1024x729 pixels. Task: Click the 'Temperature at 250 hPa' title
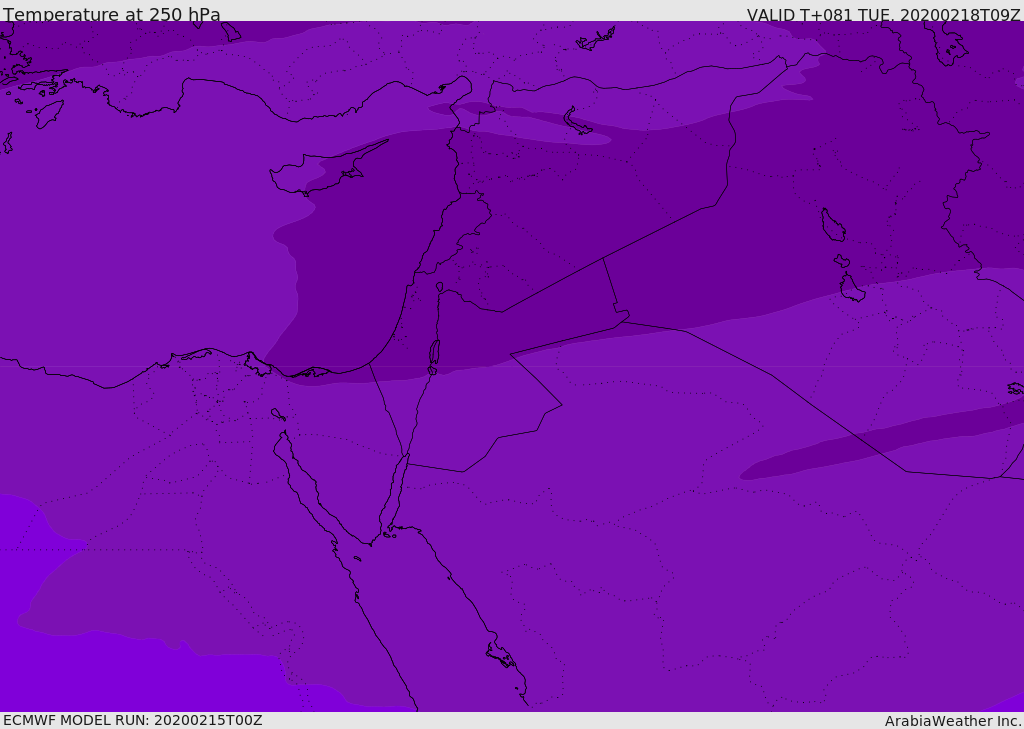coord(112,15)
